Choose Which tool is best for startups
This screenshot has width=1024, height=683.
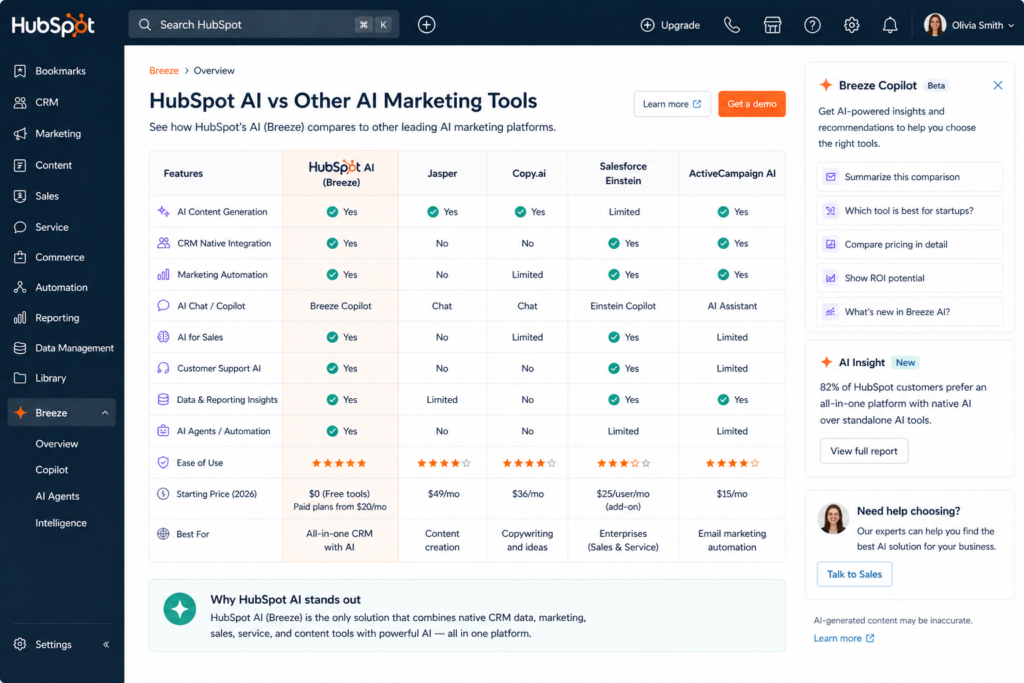(909, 211)
